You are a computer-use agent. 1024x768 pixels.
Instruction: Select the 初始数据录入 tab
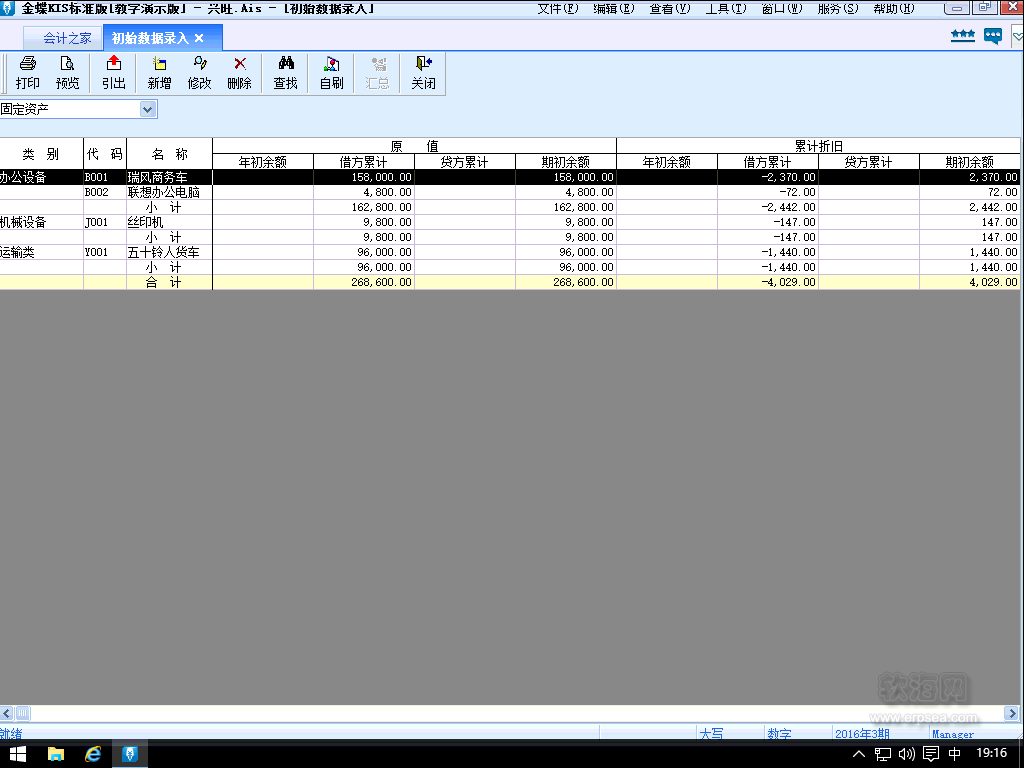click(x=150, y=39)
